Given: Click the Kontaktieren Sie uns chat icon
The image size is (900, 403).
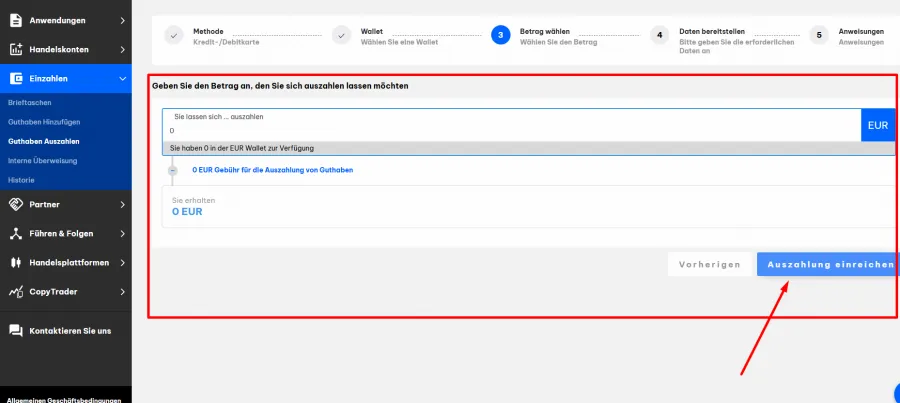Looking at the screenshot, I should (16, 330).
